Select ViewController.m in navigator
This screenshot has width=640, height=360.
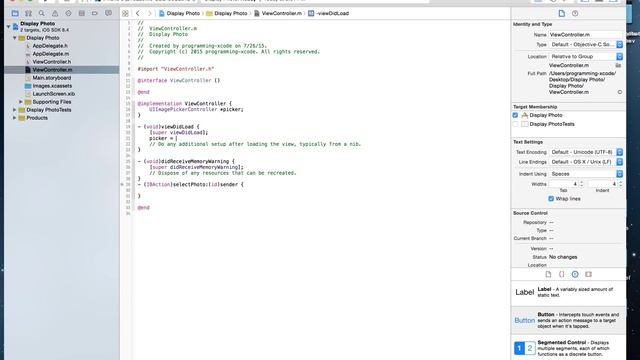pos(62,70)
